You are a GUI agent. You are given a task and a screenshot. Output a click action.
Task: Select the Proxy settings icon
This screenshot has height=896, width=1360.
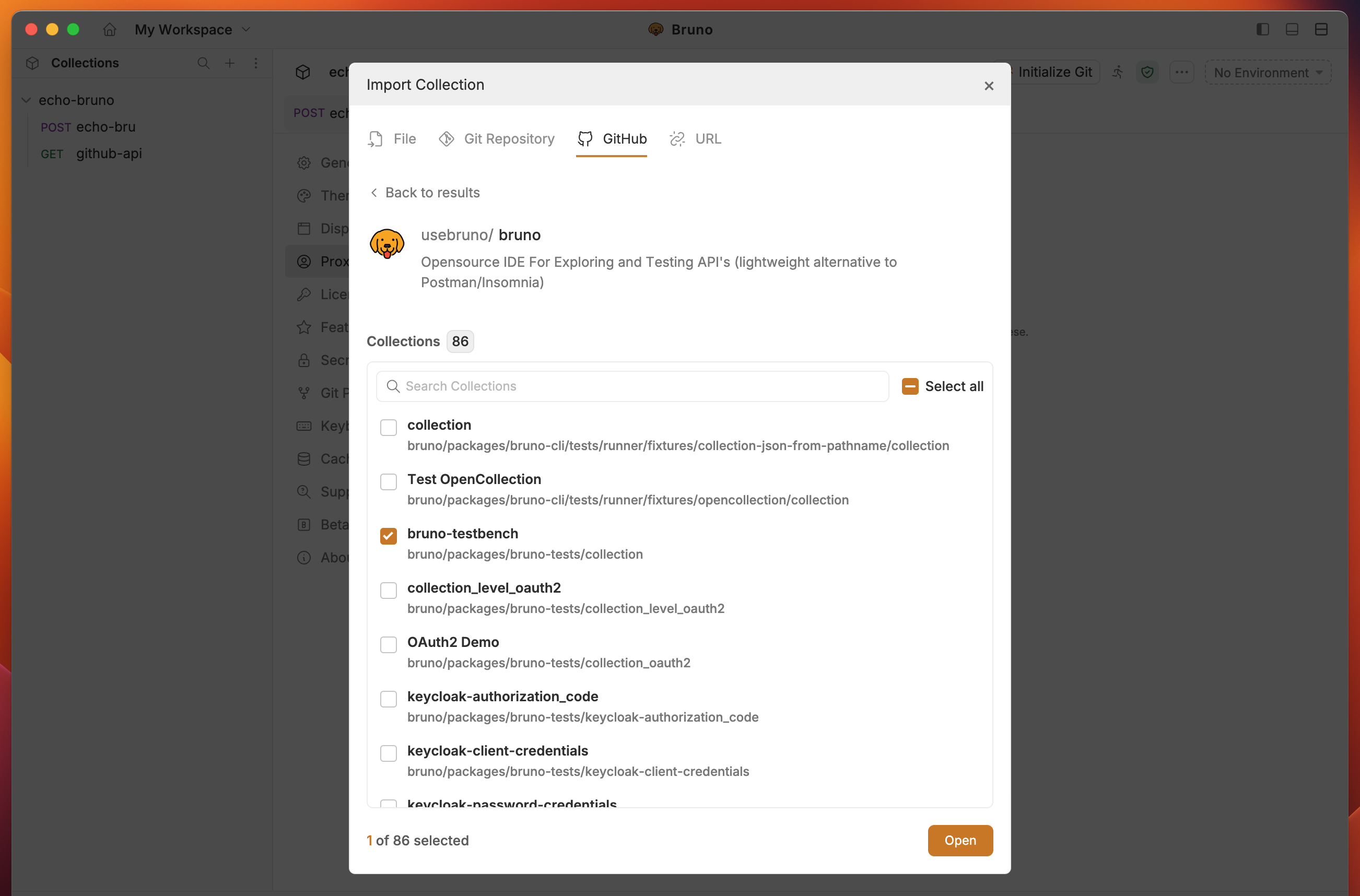pyautogui.click(x=304, y=262)
